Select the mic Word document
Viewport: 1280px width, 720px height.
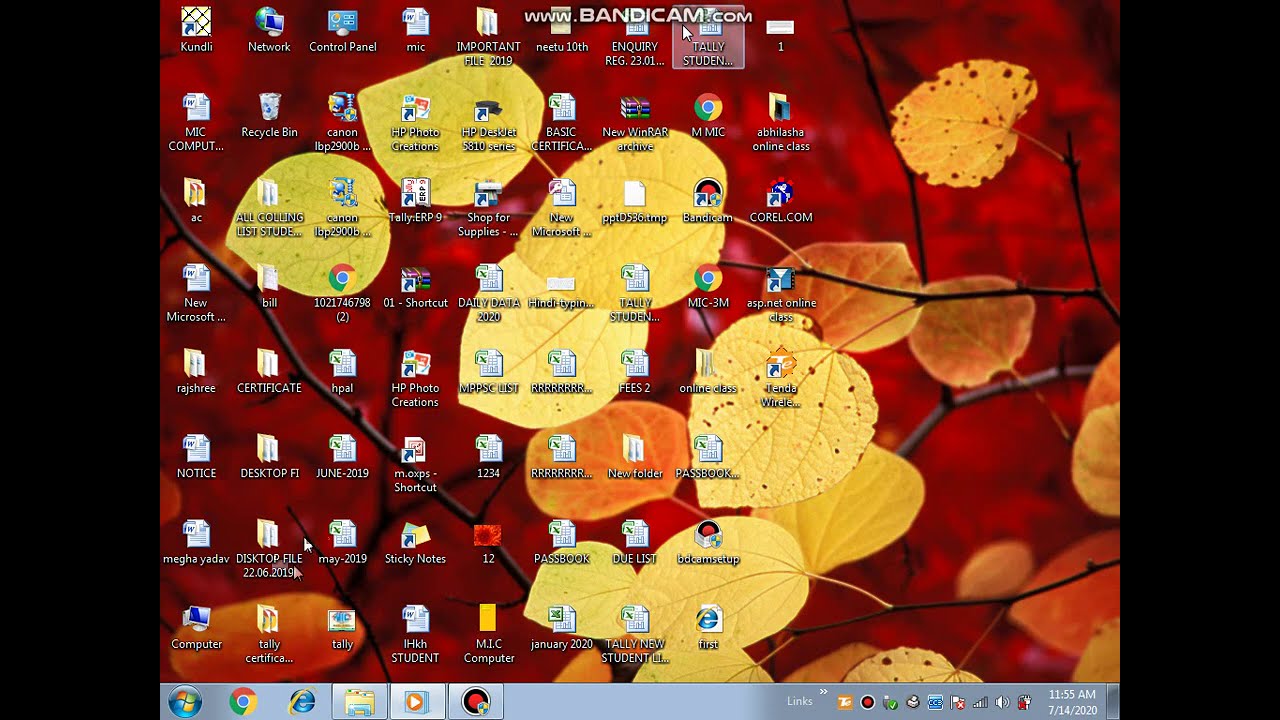point(415,30)
